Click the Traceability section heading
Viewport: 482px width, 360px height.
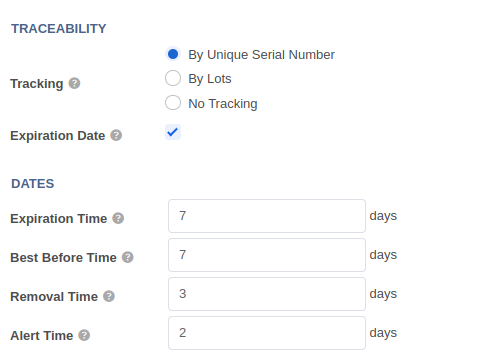[x=59, y=29]
